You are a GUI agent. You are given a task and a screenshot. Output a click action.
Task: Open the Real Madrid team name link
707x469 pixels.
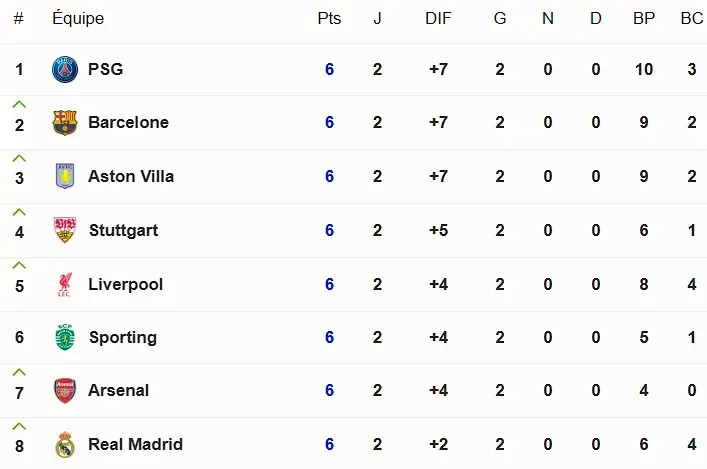coord(136,444)
